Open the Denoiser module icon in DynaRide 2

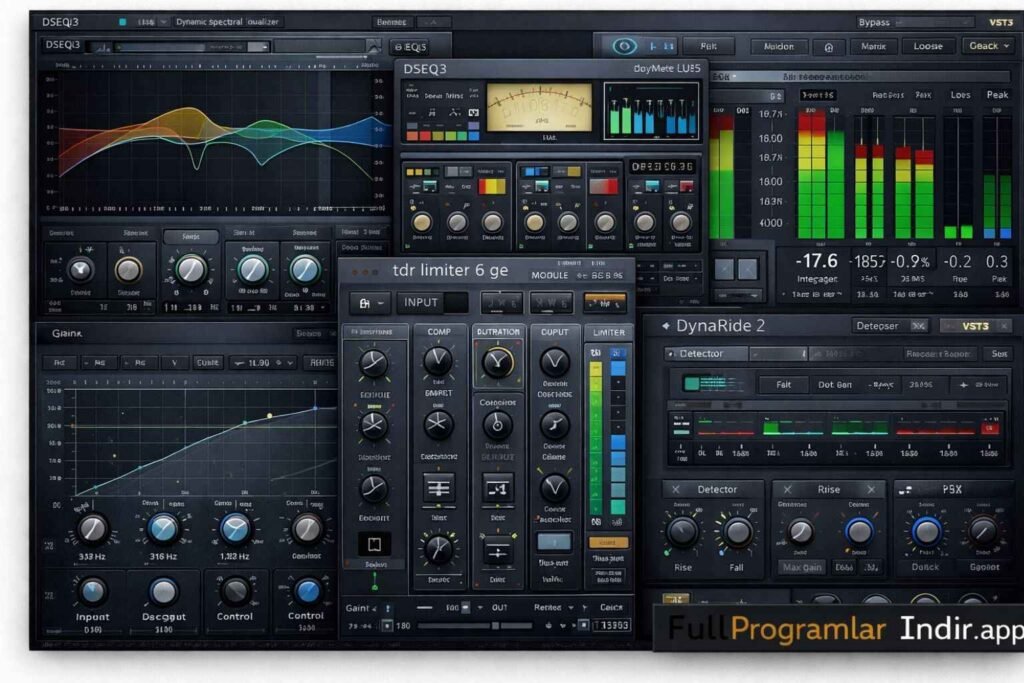click(876, 326)
